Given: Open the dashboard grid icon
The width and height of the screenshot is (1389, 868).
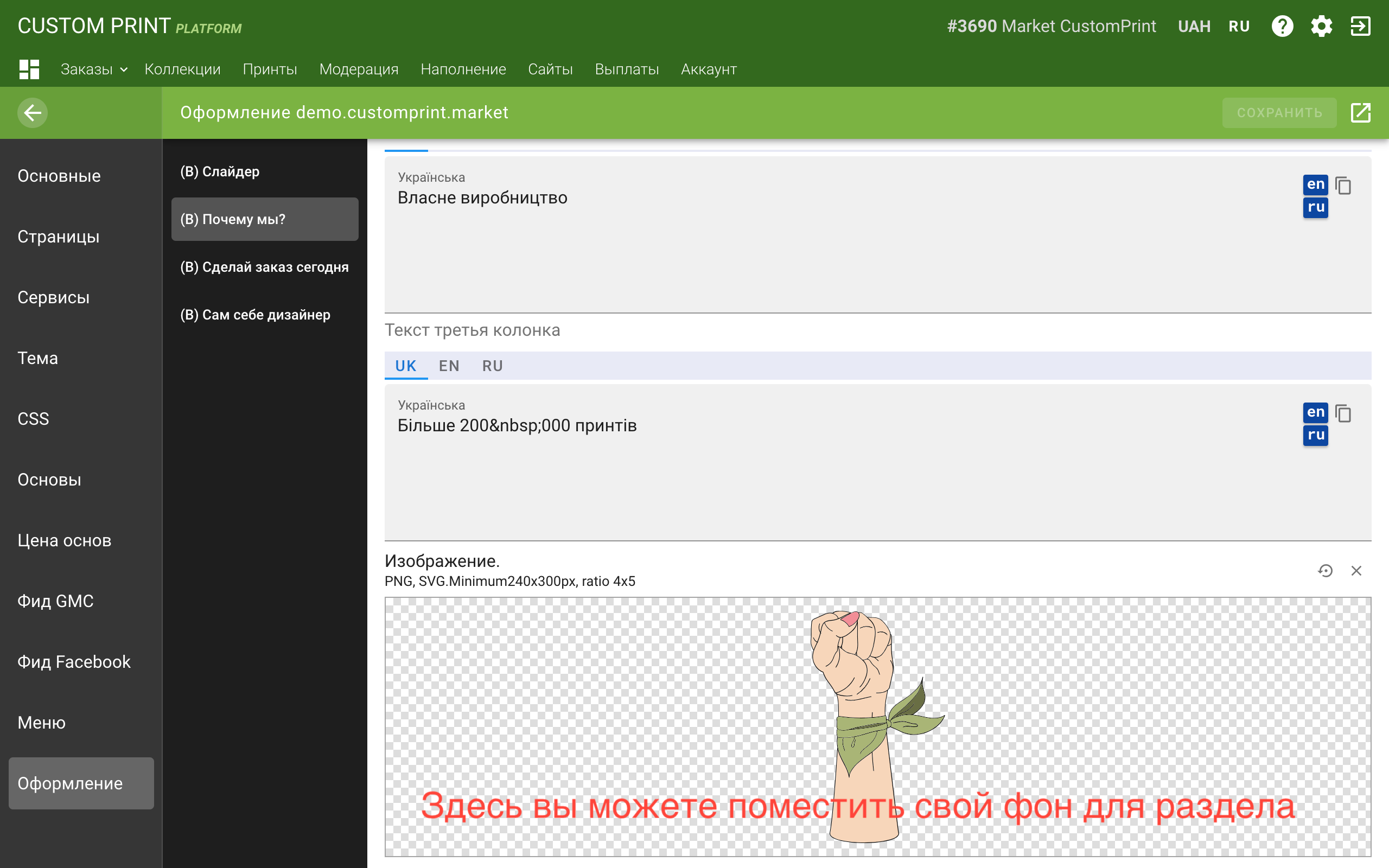Looking at the screenshot, I should pyautogui.click(x=29, y=69).
